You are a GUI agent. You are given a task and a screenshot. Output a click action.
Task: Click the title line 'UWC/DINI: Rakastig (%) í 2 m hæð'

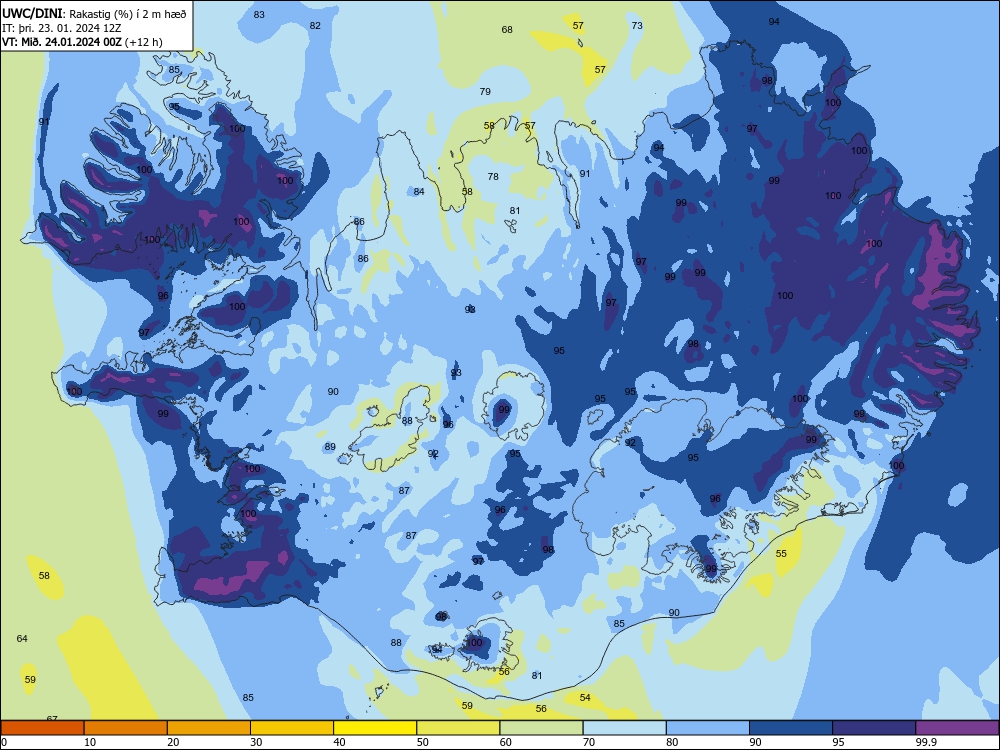point(94,14)
